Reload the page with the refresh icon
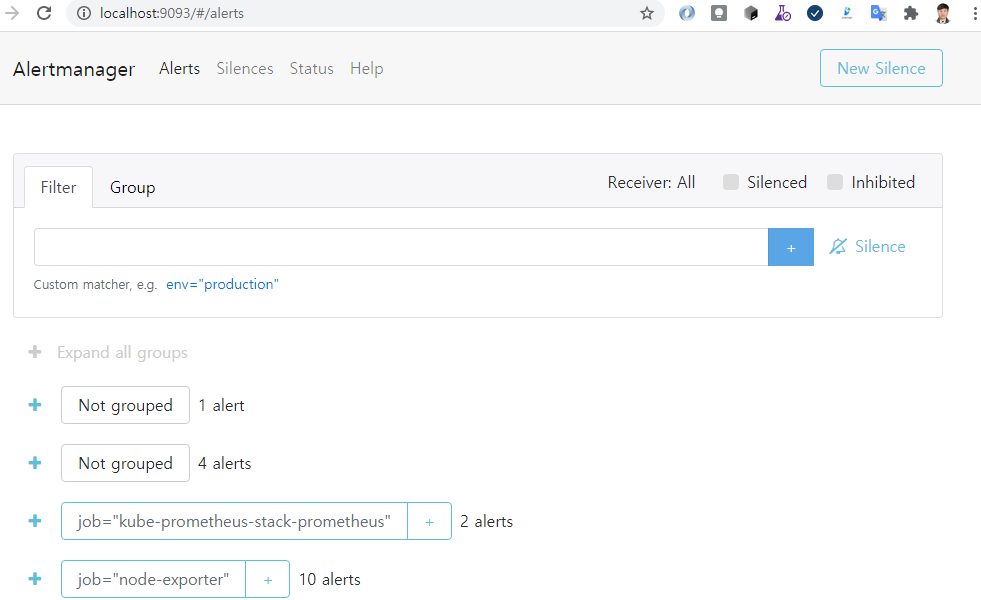The image size is (981, 600). pos(44,14)
